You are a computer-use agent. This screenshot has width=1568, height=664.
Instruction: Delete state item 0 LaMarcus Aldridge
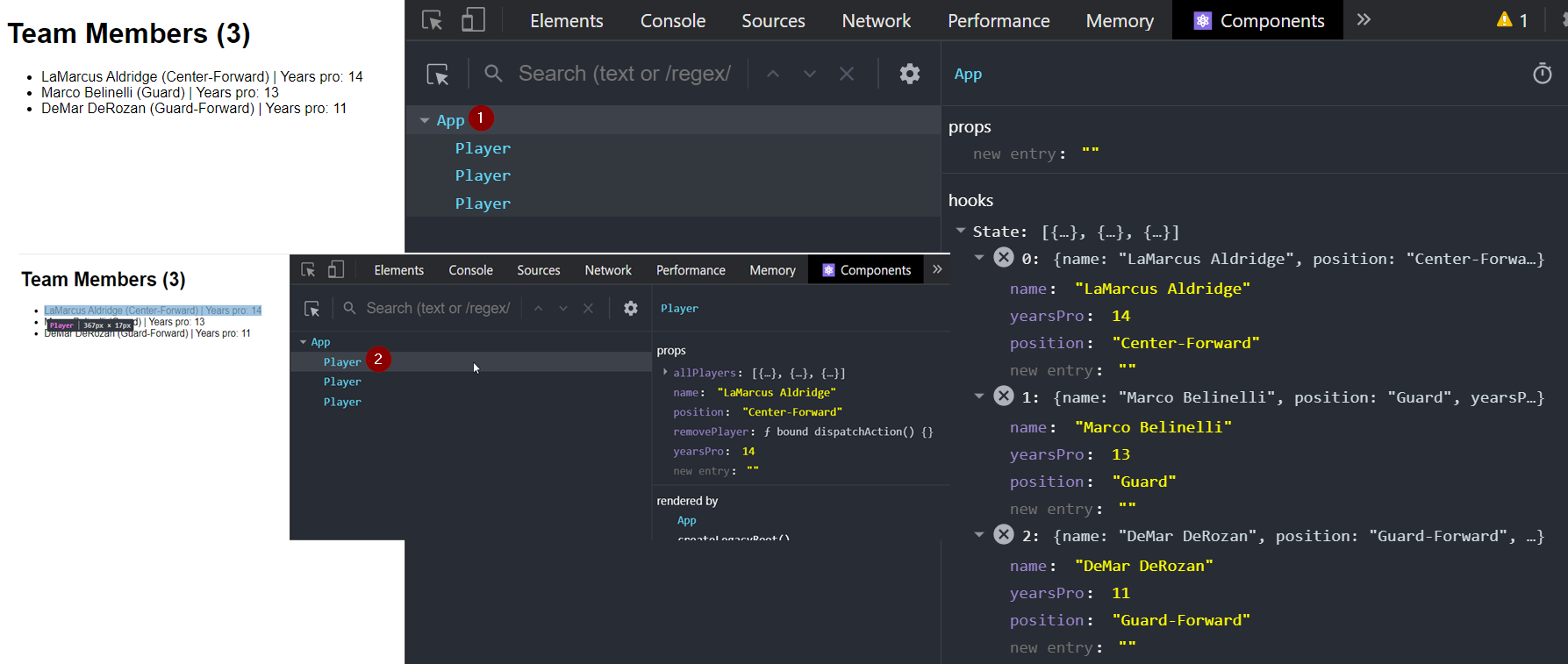tap(1004, 257)
